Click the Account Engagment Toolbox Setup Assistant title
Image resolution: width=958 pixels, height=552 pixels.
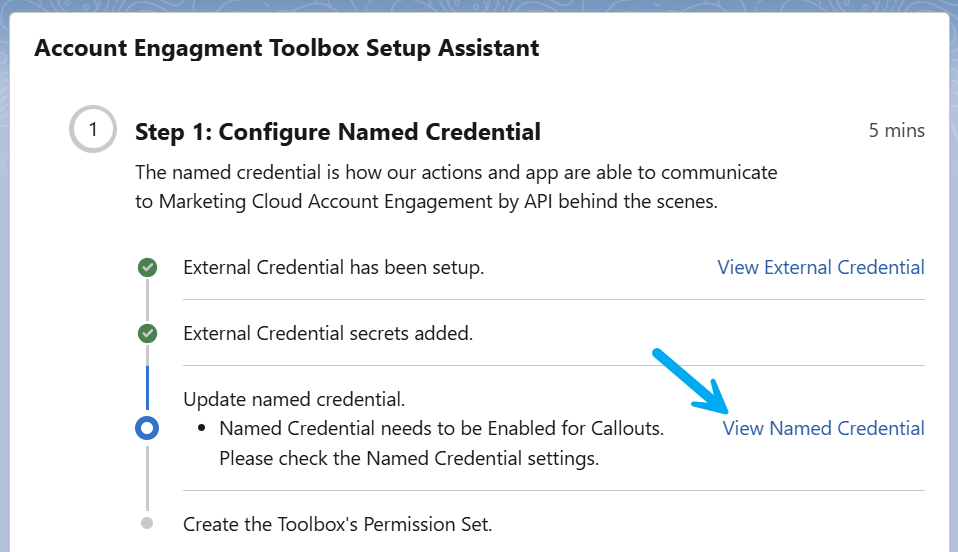[x=287, y=48]
